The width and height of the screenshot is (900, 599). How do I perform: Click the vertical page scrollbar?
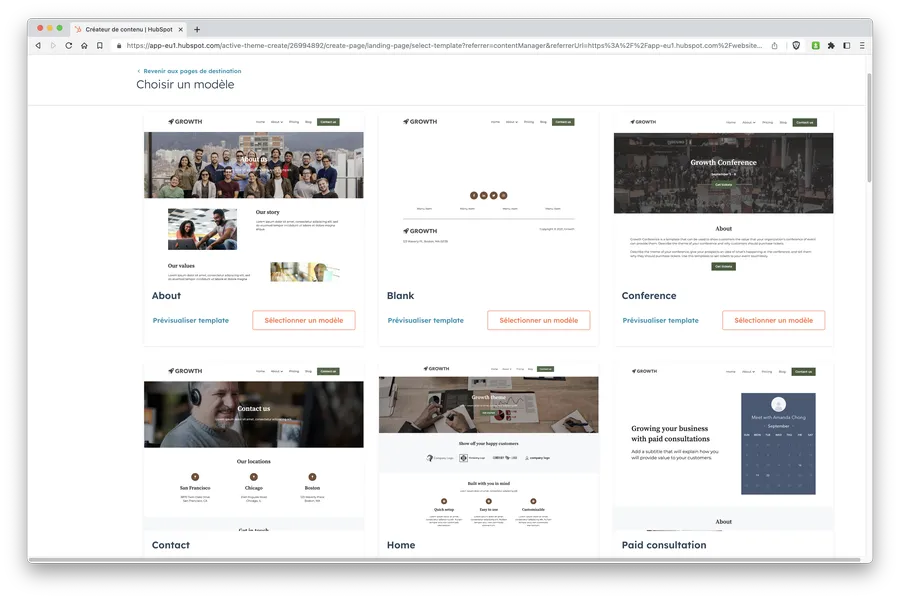(x=869, y=127)
